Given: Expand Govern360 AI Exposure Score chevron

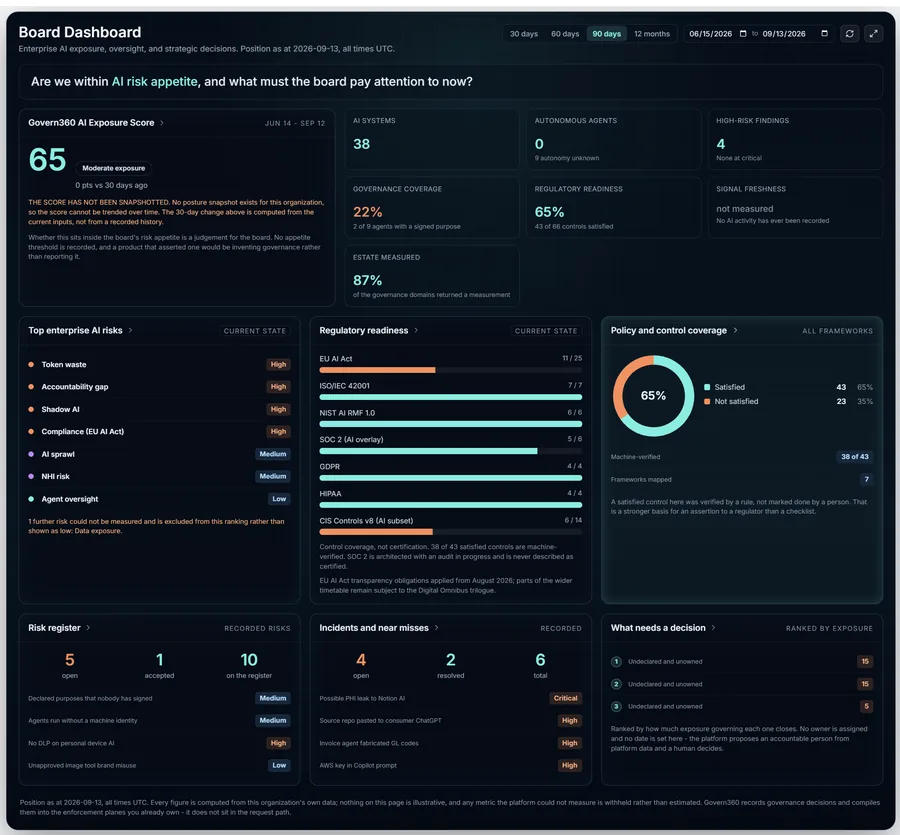Looking at the screenshot, I should point(162,123).
